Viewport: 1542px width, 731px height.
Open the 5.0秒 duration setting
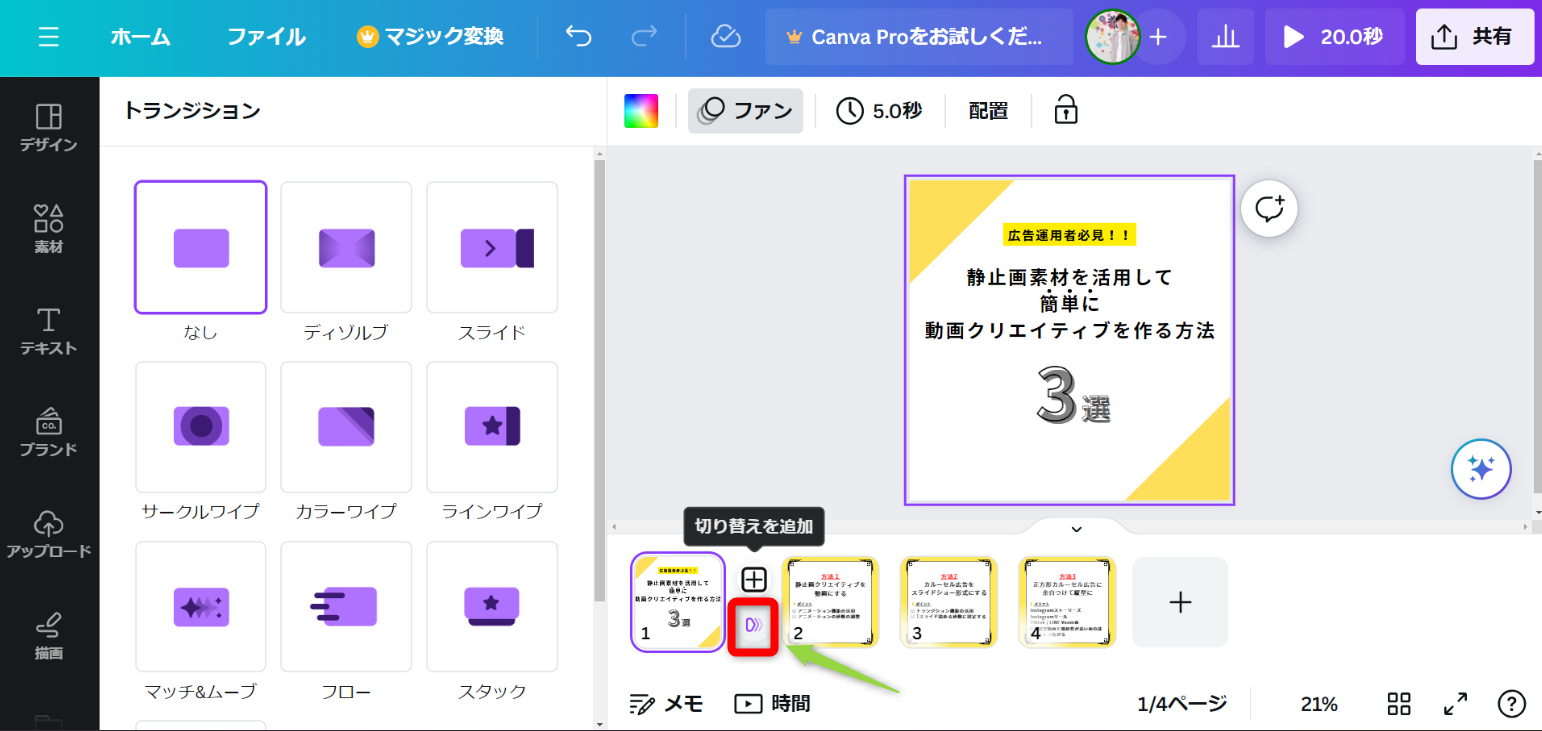[879, 111]
